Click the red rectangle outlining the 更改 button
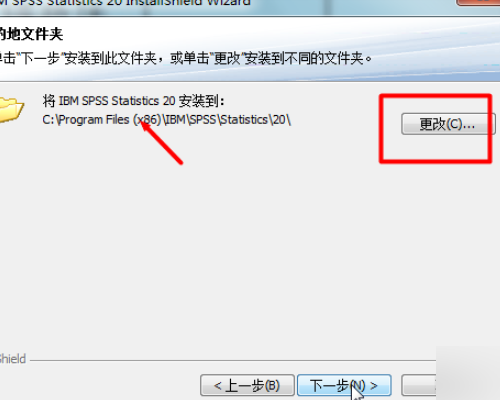 (435, 129)
